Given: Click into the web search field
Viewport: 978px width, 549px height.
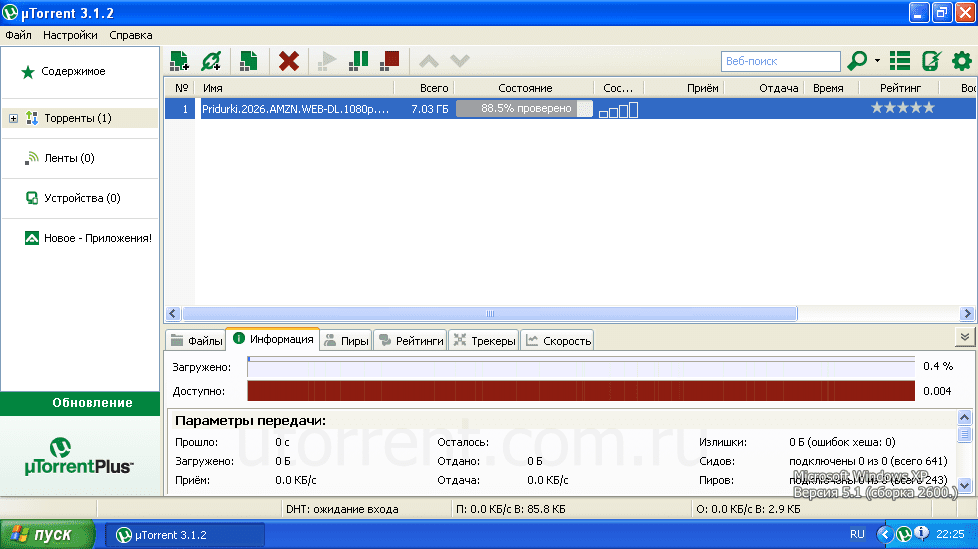Looking at the screenshot, I should [781, 61].
